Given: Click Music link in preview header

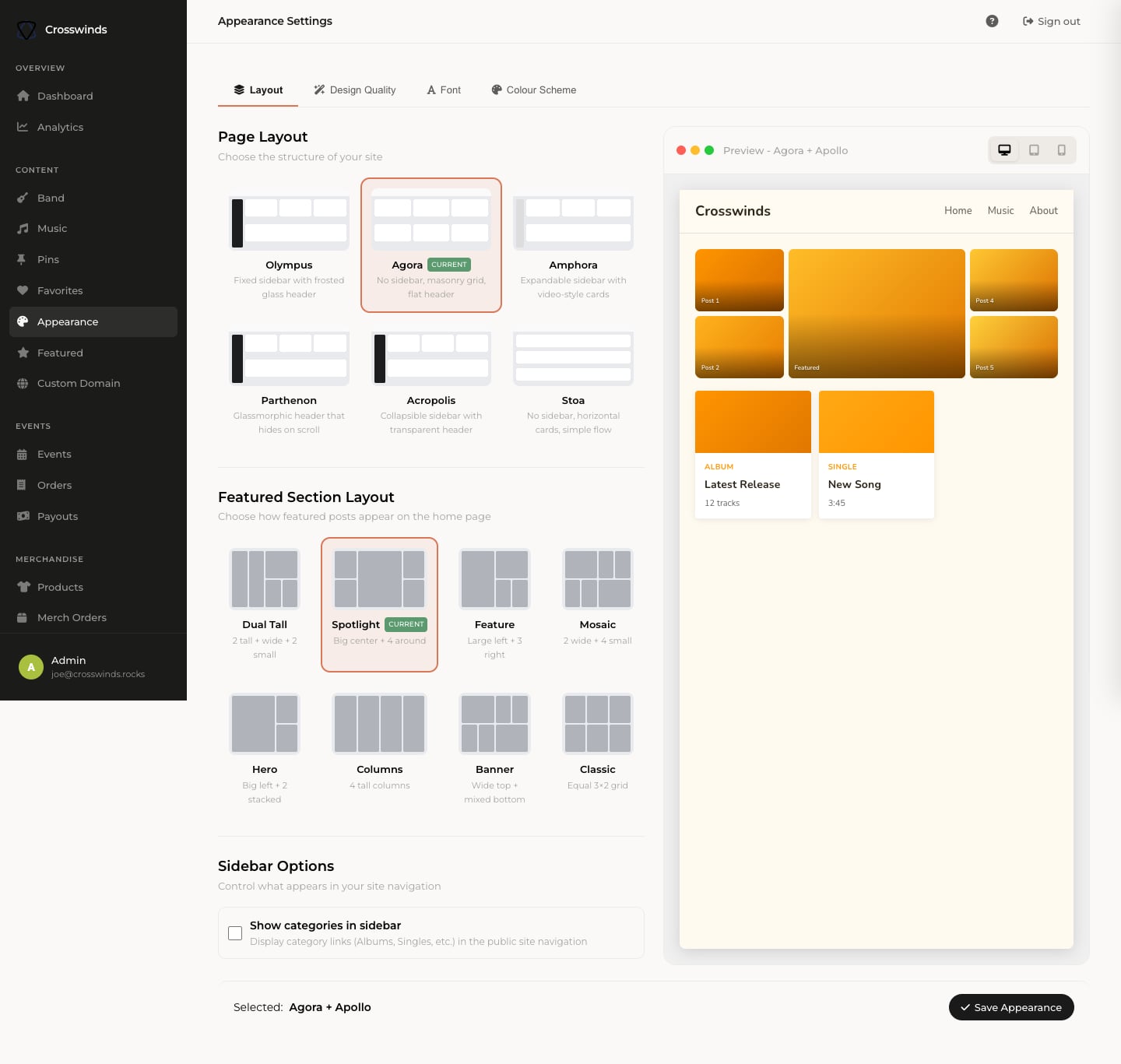Looking at the screenshot, I should point(1000,211).
